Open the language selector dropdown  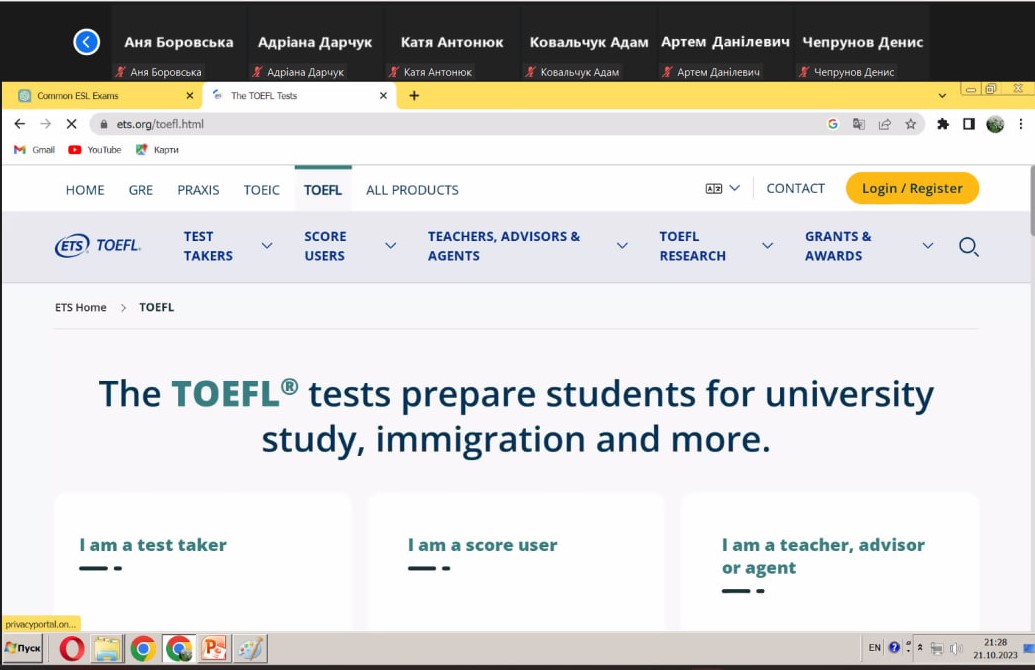[x=722, y=188]
